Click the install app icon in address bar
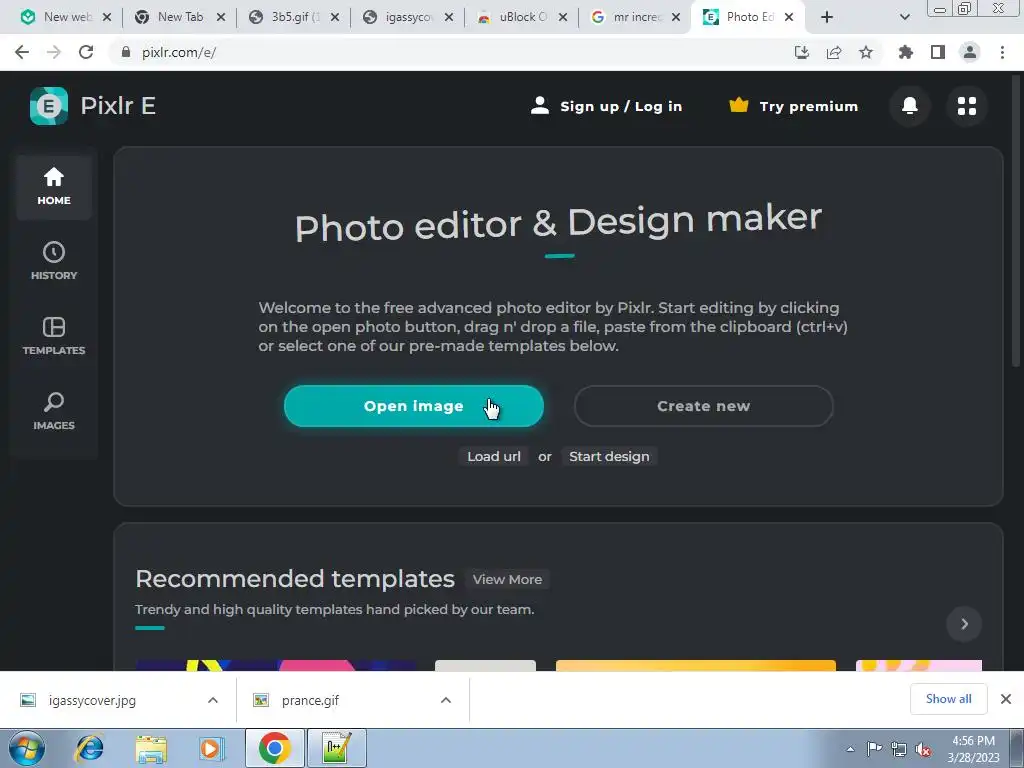Screen dimensions: 1024x768 coord(802,52)
